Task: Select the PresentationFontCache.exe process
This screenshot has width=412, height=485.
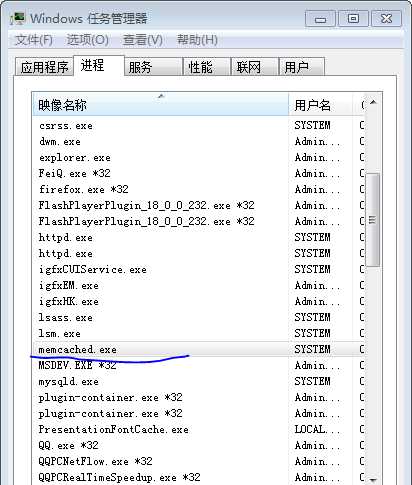Action: coord(199,430)
